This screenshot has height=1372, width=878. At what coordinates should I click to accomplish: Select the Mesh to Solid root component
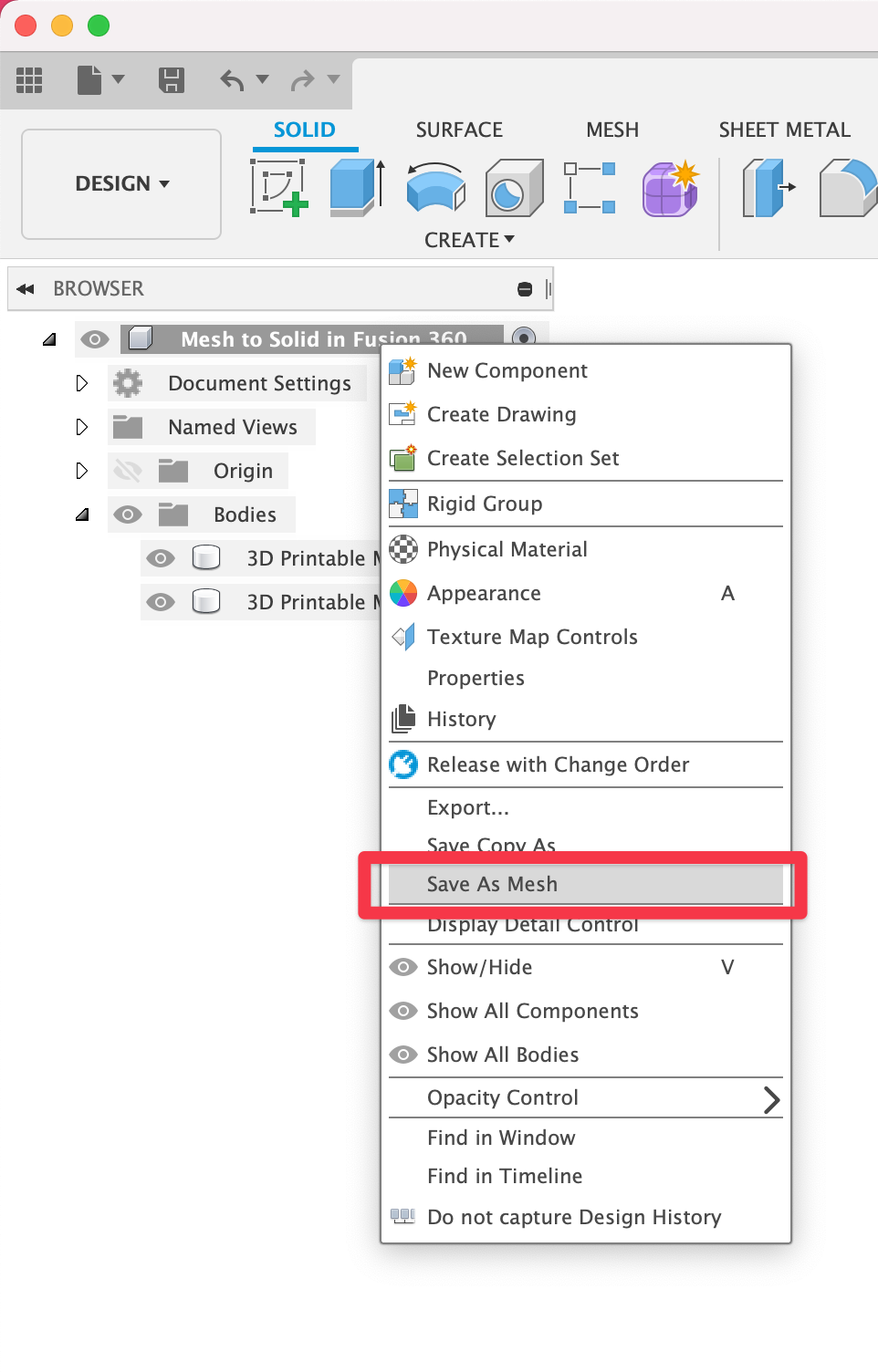pos(312,339)
